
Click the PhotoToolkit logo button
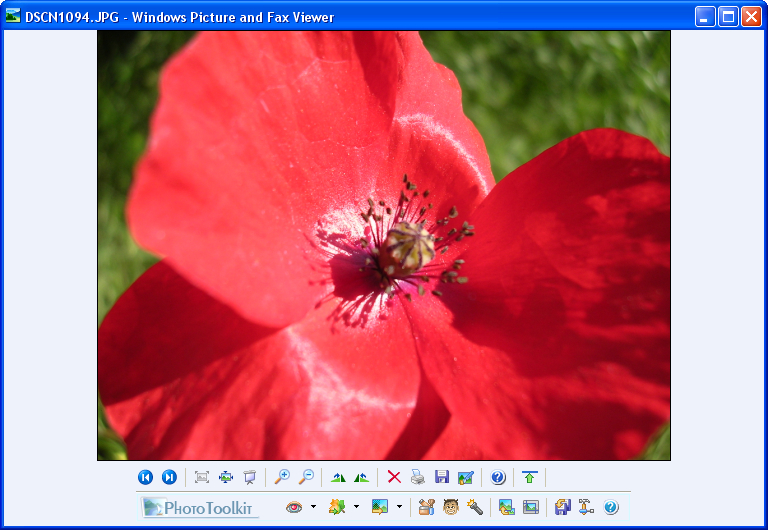(200, 507)
